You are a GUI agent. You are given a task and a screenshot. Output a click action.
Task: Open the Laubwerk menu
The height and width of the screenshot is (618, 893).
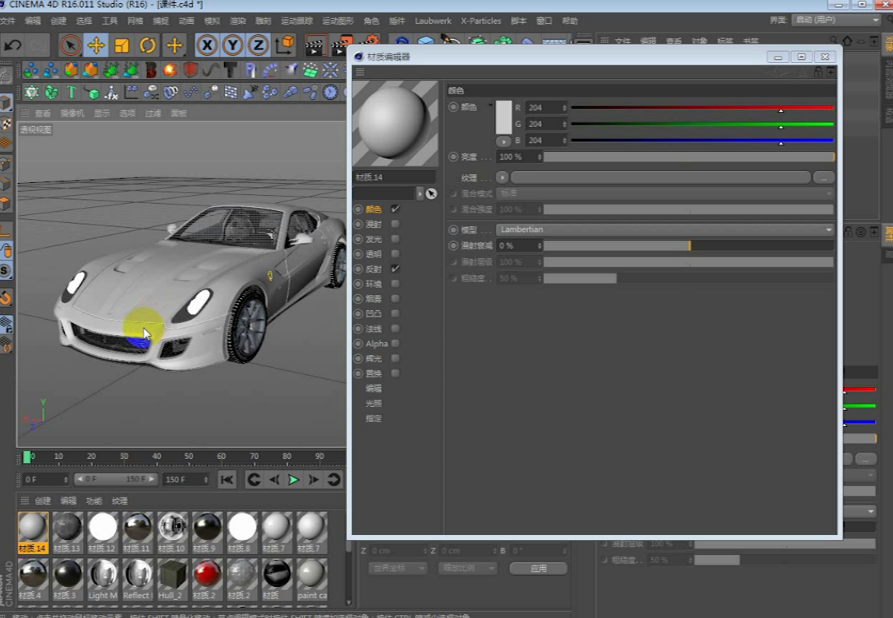pyautogui.click(x=433, y=21)
